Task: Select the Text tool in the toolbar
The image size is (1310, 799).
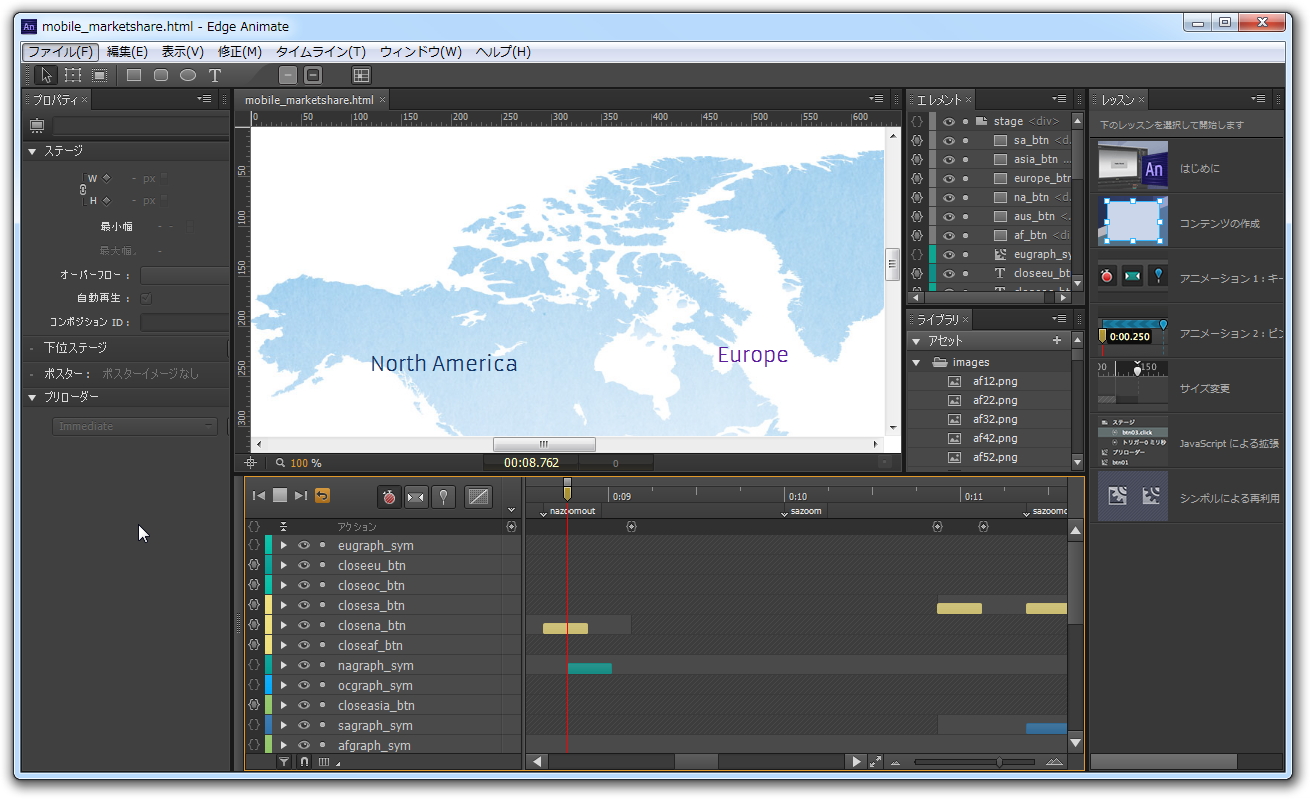Action: (x=213, y=75)
